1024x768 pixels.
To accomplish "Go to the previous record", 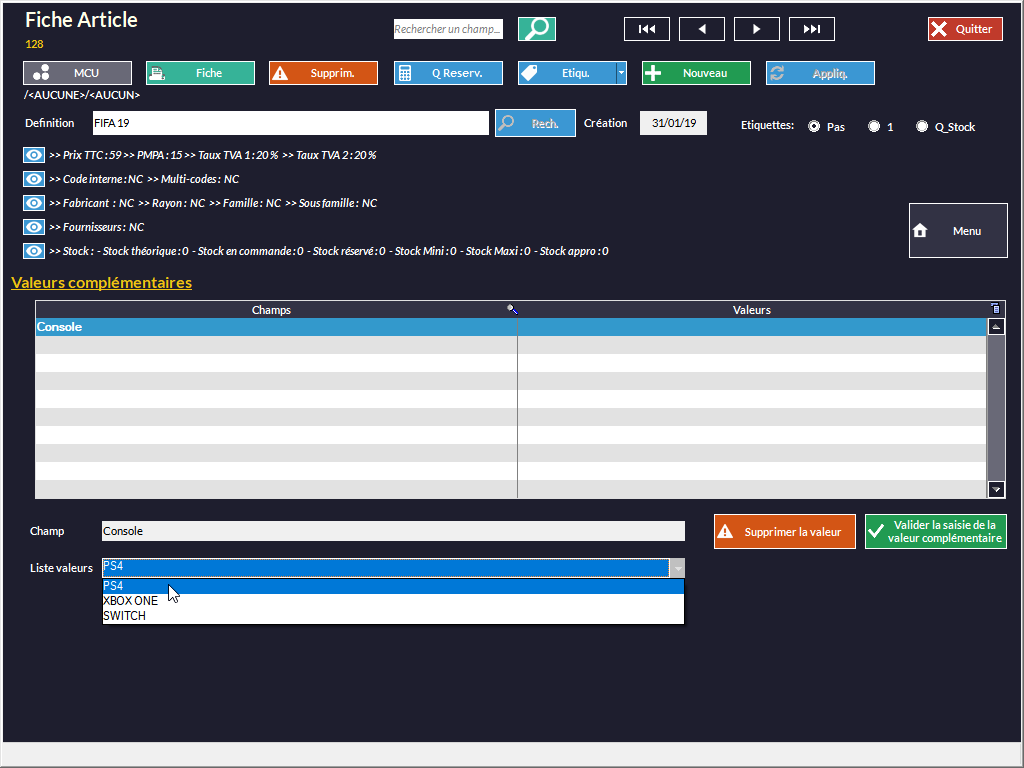I will [x=702, y=29].
